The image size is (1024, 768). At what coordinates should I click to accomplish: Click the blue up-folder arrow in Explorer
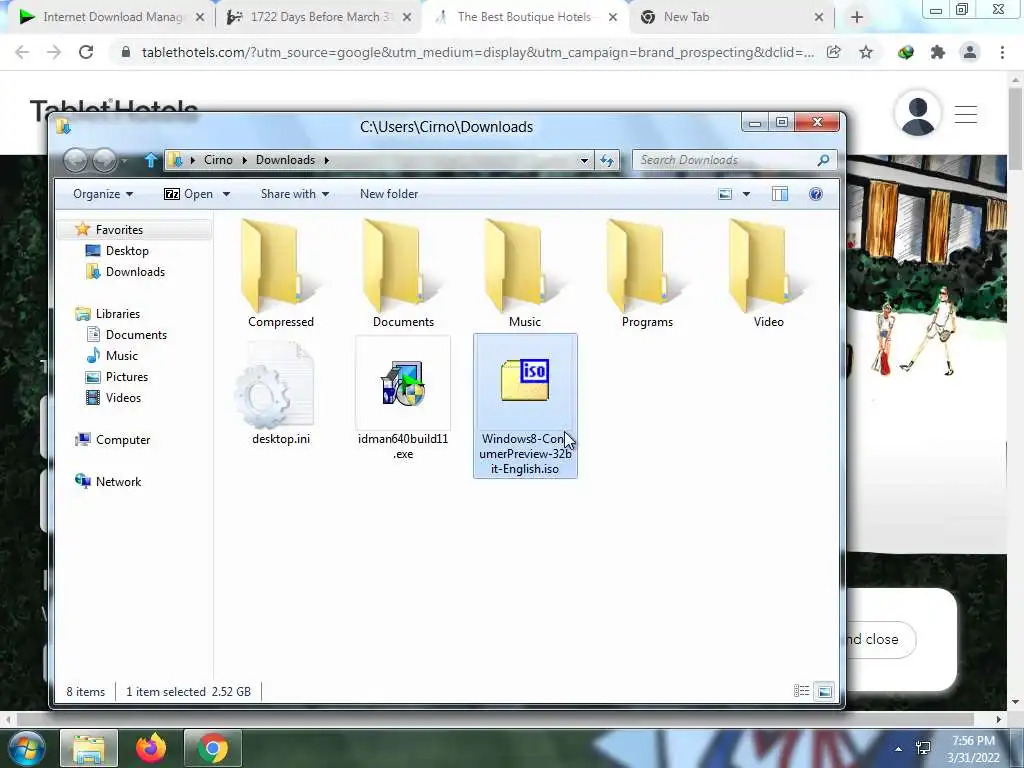[x=151, y=160]
